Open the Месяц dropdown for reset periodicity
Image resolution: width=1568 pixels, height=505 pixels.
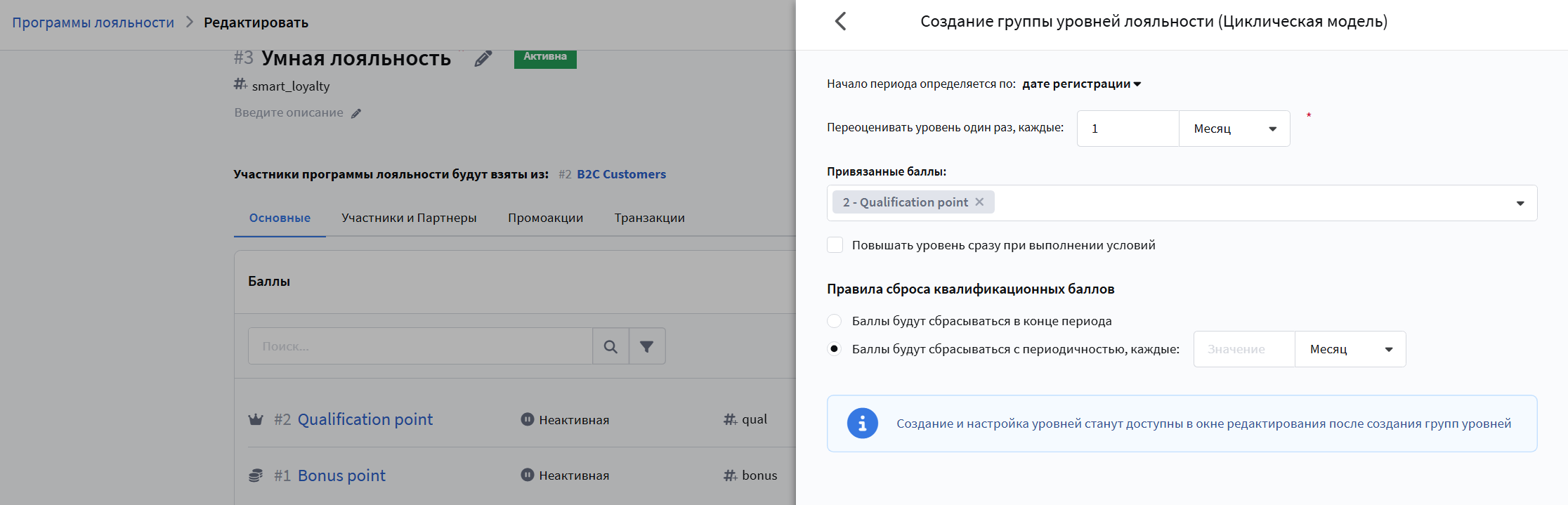(1350, 349)
